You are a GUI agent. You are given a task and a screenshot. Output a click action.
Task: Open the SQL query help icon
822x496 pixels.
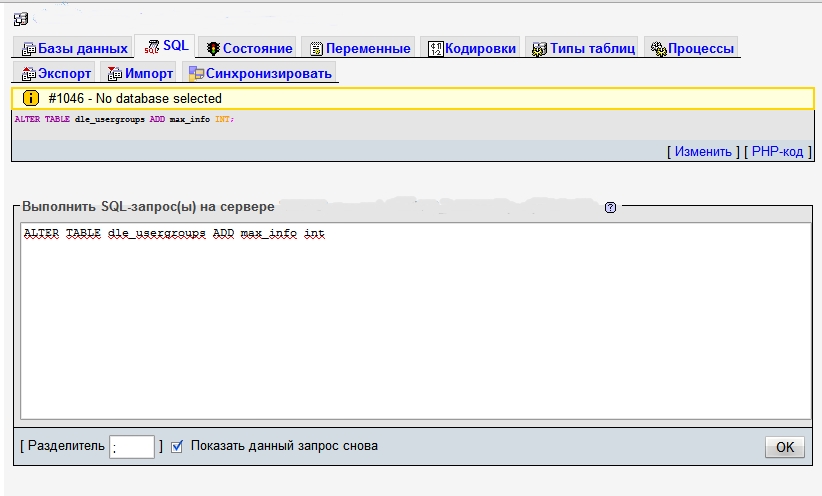[x=611, y=207]
